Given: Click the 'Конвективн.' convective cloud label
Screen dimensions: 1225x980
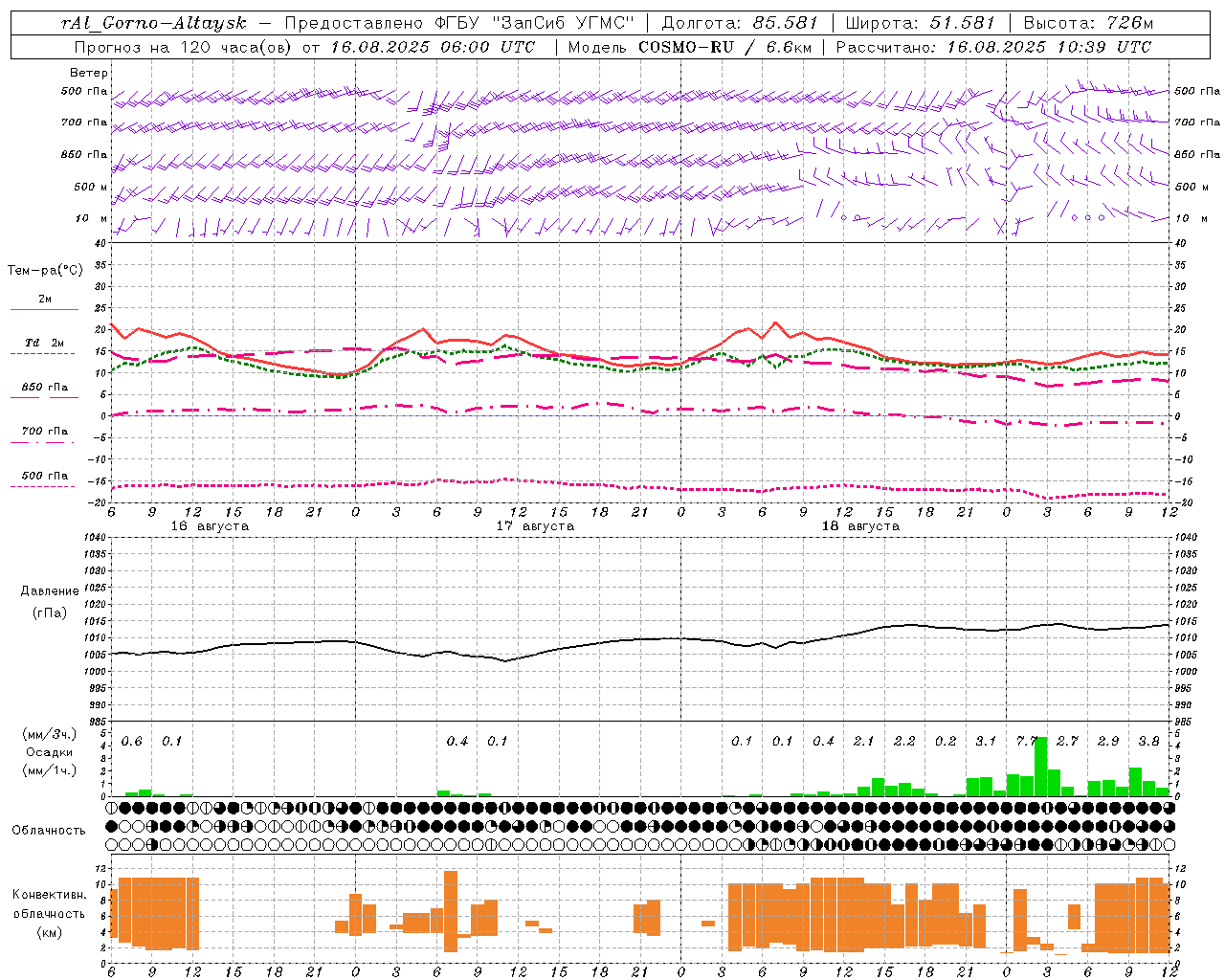Looking at the screenshot, I should [x=49, y=895].
